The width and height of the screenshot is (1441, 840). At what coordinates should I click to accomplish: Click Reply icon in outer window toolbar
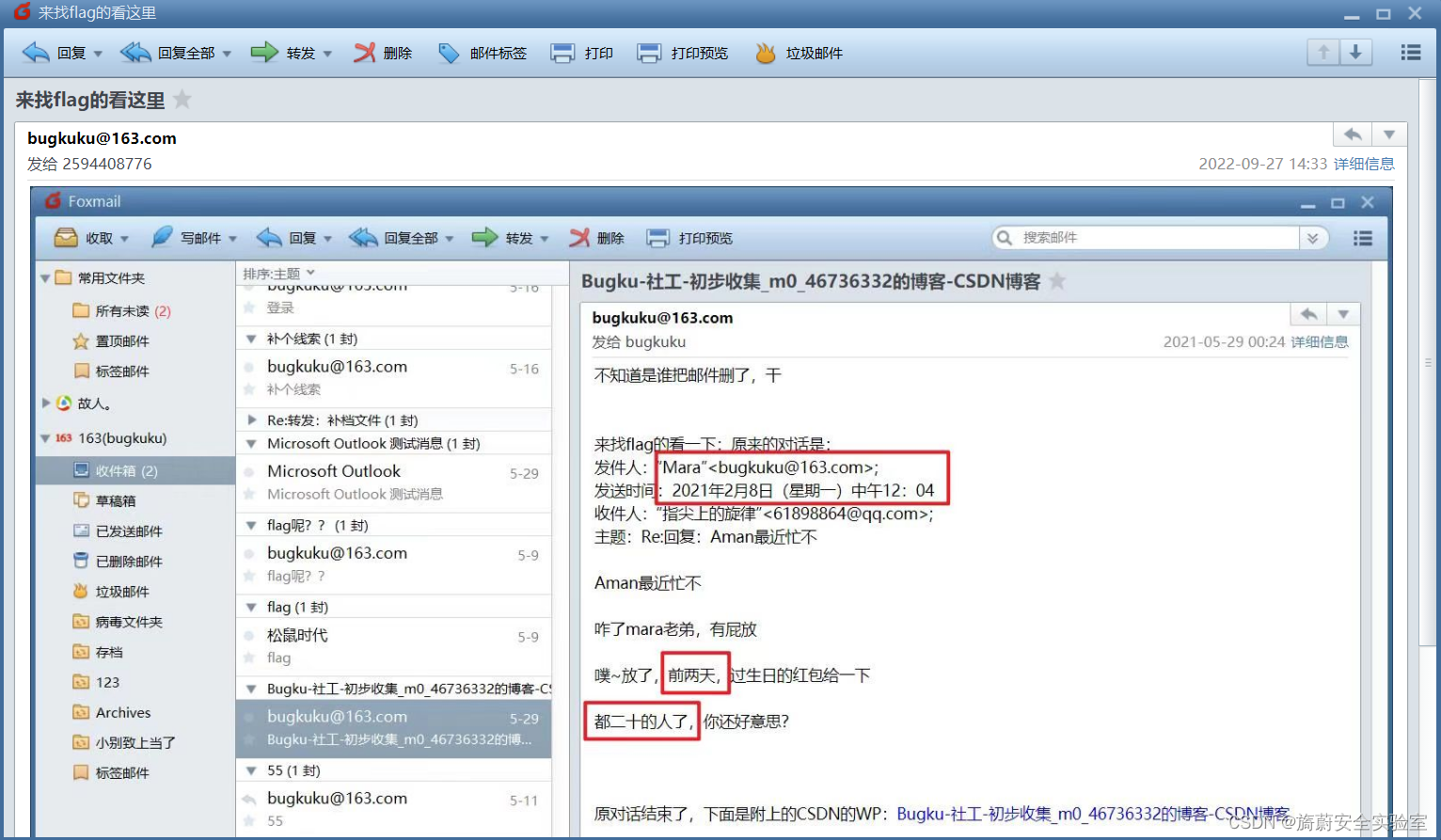pos(36,53)
